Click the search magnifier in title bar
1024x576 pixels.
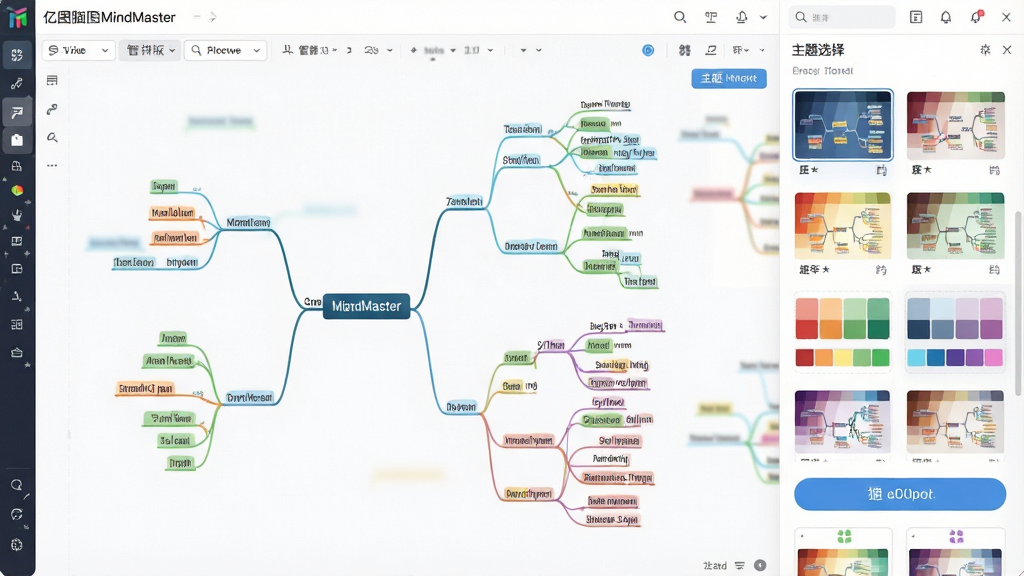[680, 18]
